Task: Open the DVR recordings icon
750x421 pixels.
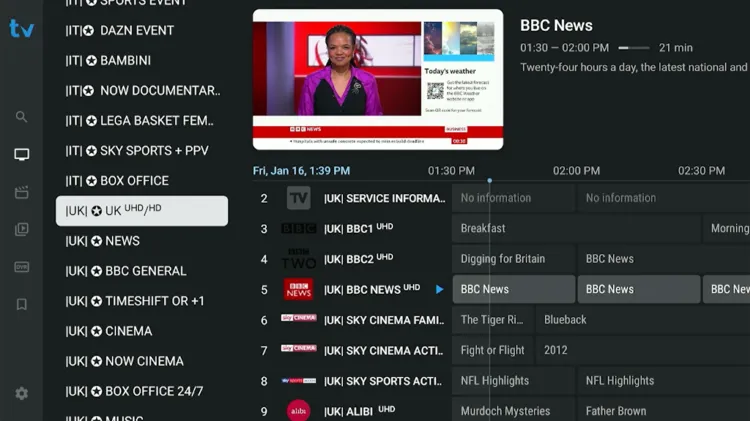Action: (21, 267)
